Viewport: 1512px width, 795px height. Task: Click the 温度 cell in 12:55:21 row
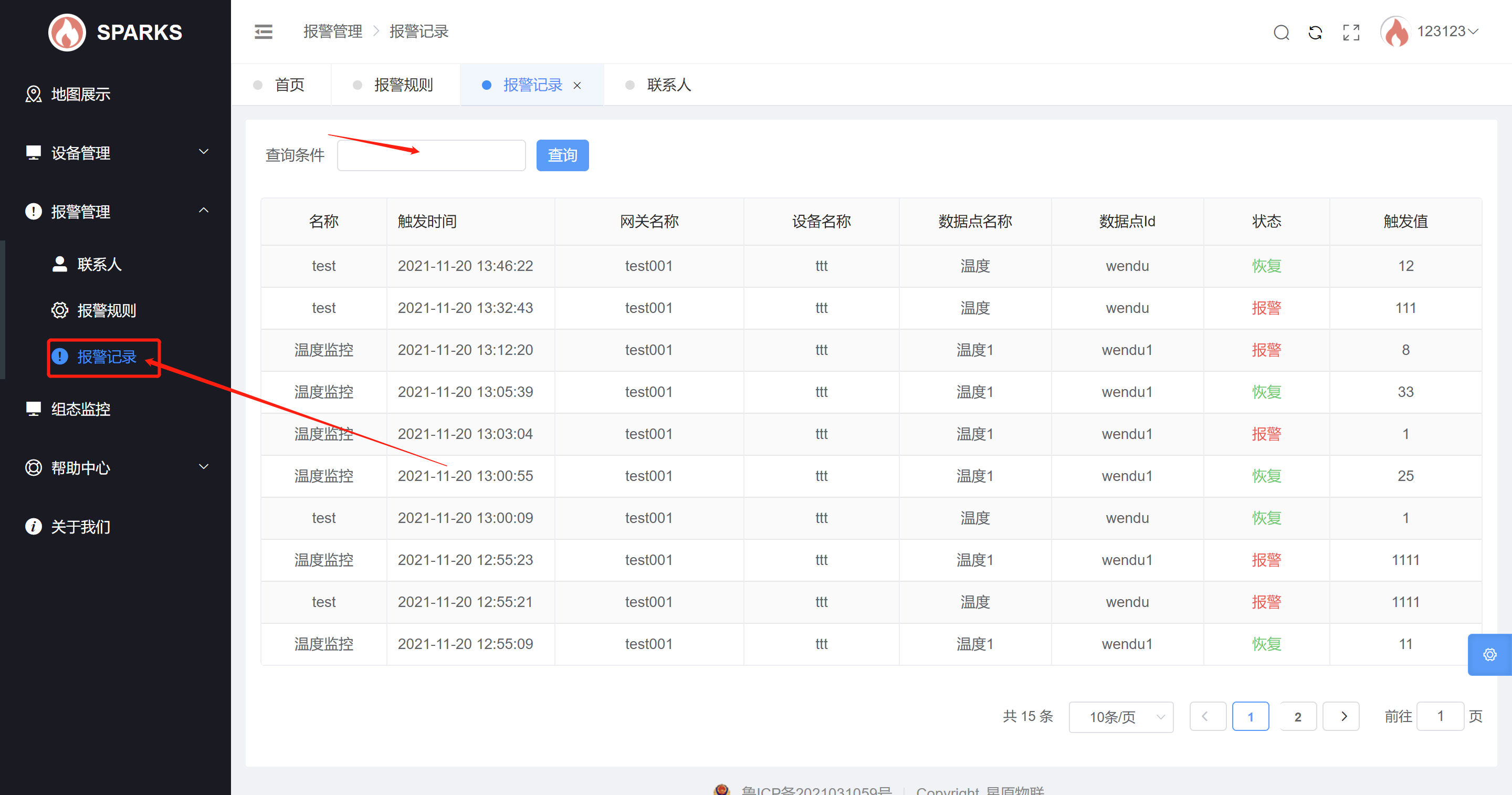975,602
